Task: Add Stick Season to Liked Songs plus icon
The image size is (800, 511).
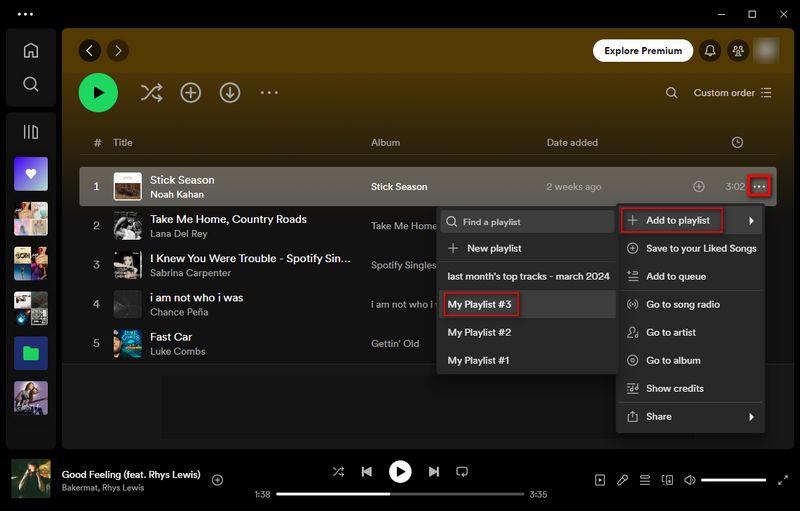Action: (698, 187)
